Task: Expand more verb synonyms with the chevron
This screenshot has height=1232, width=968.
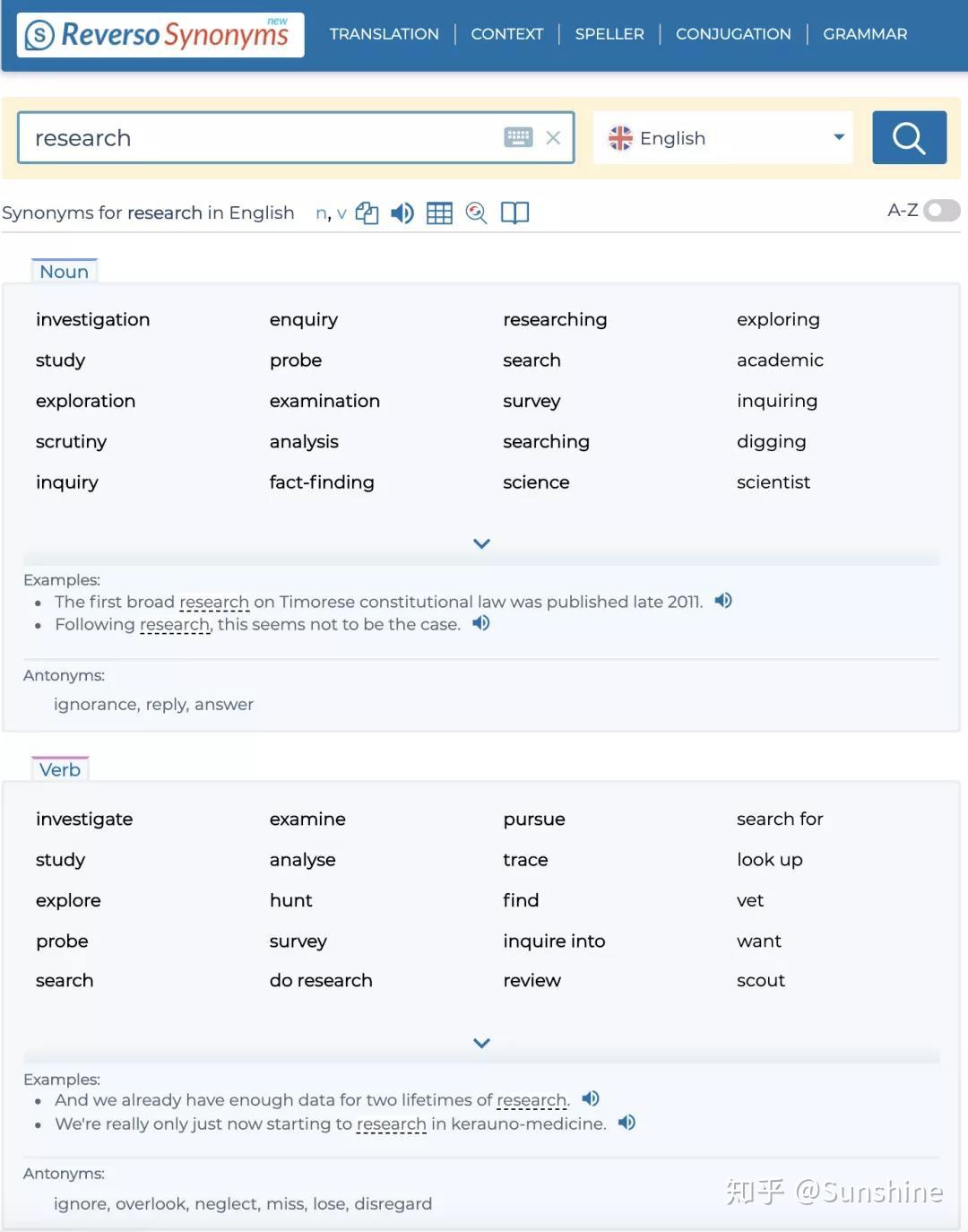Action: point(481,1043)
